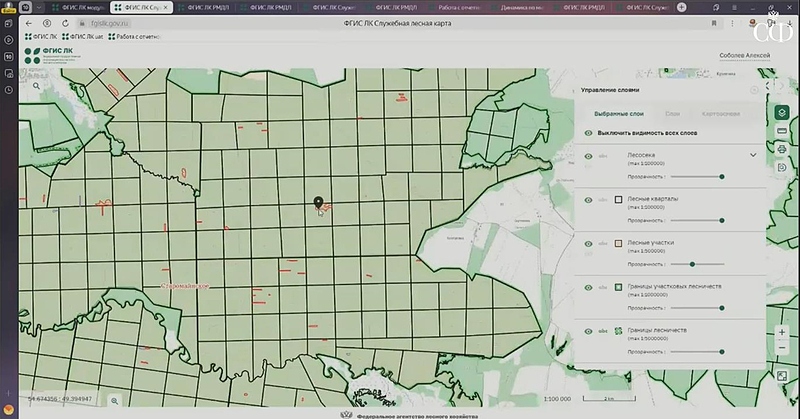Zoom in the map with plus button
Image resolution: width=800 pixels, height=419 pixels.
(781, 331)
